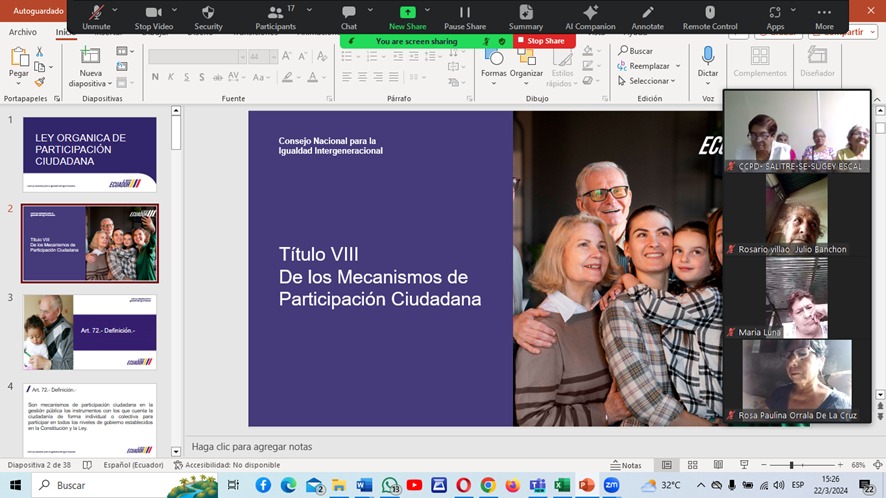The image size is (886, 498).
Task: Adjust the zoom slider in status bar
Action: tap(791, 465)
